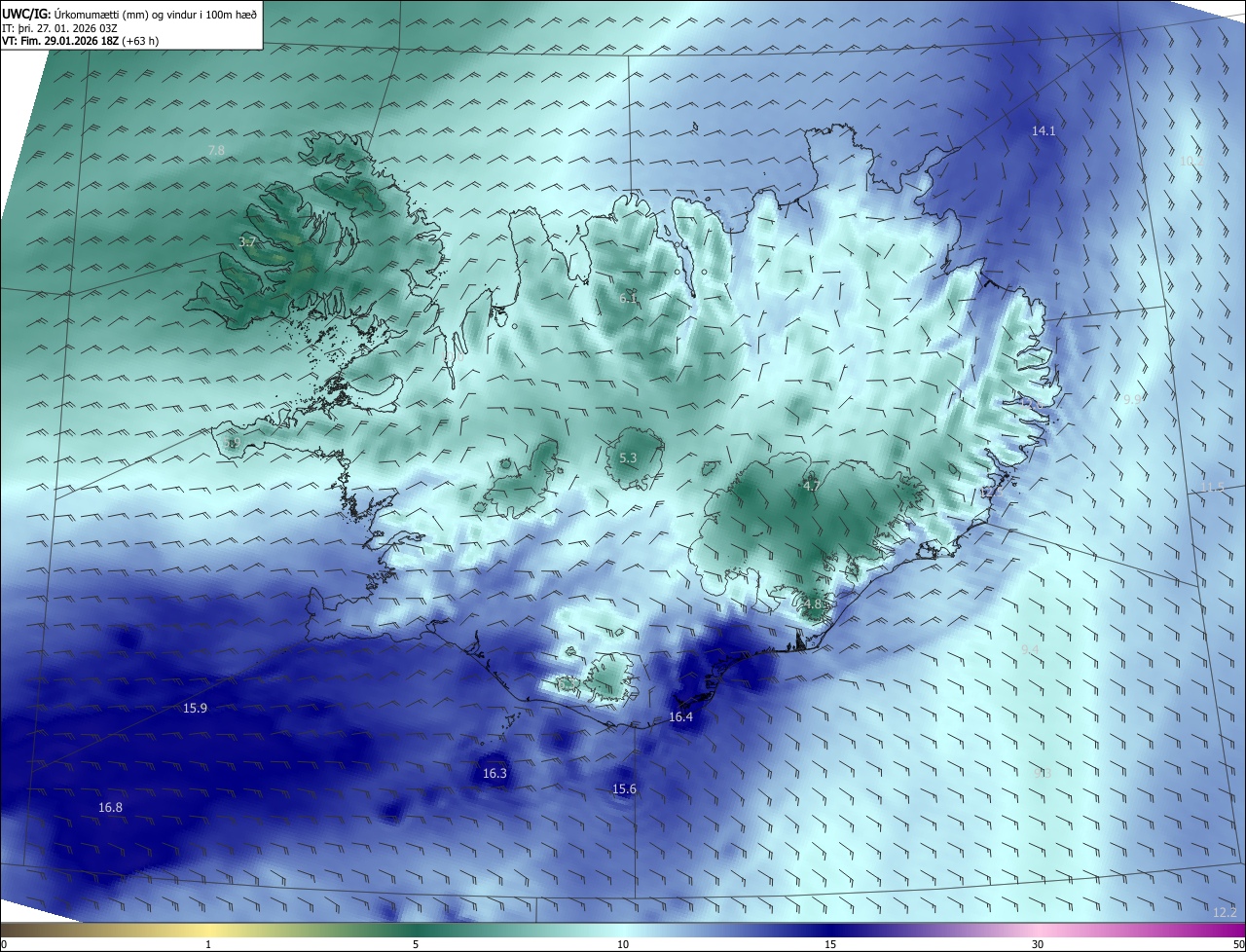Click the colorbar tick label 10
Viewport: 1246px width, 952px height.
tap(623, 944)
